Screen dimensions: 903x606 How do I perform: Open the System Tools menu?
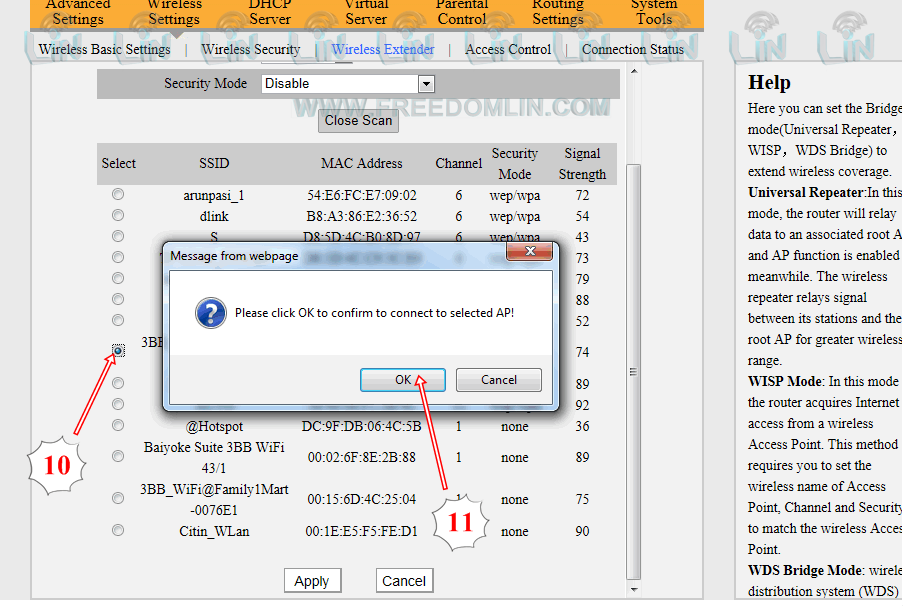pos(654,12)
